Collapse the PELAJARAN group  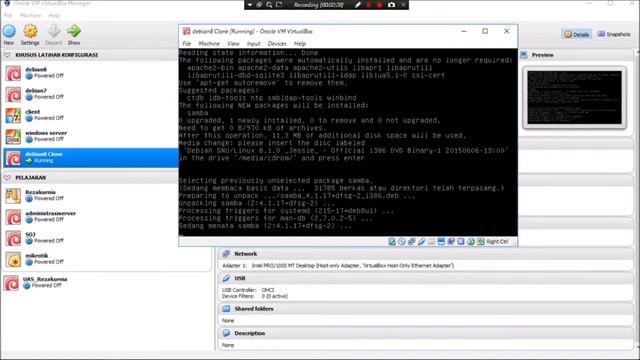click(x=7, y=178)
